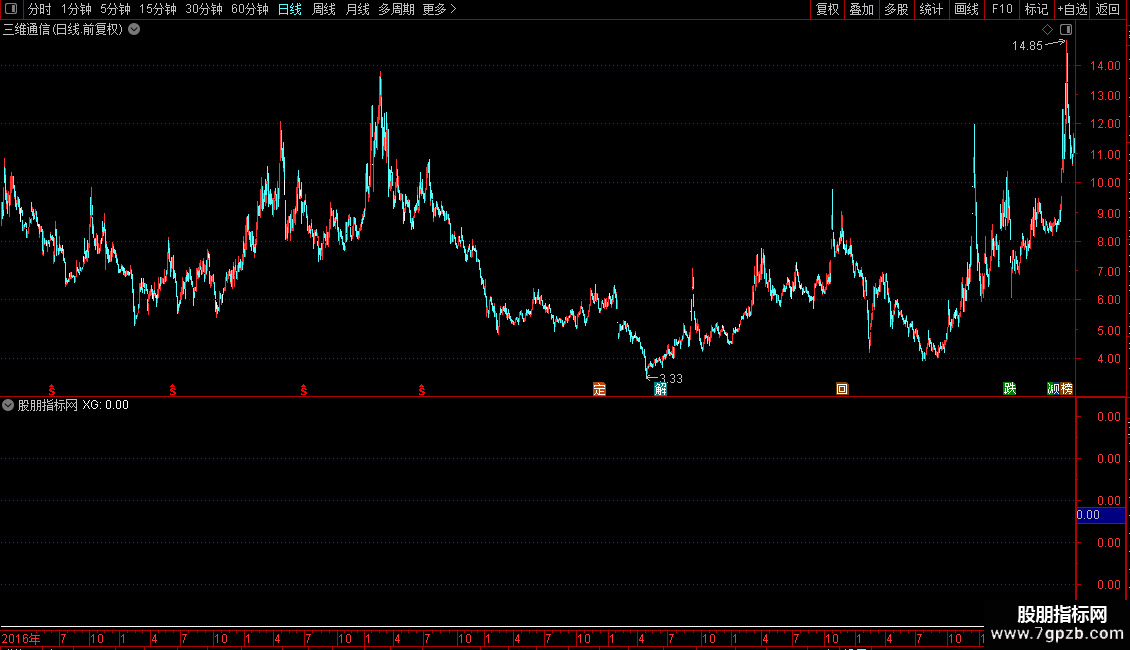Click the 3.33 low price label
The height and width of the screenshot is (650, 1130).
pyautogui.click(x=671, y=378)
